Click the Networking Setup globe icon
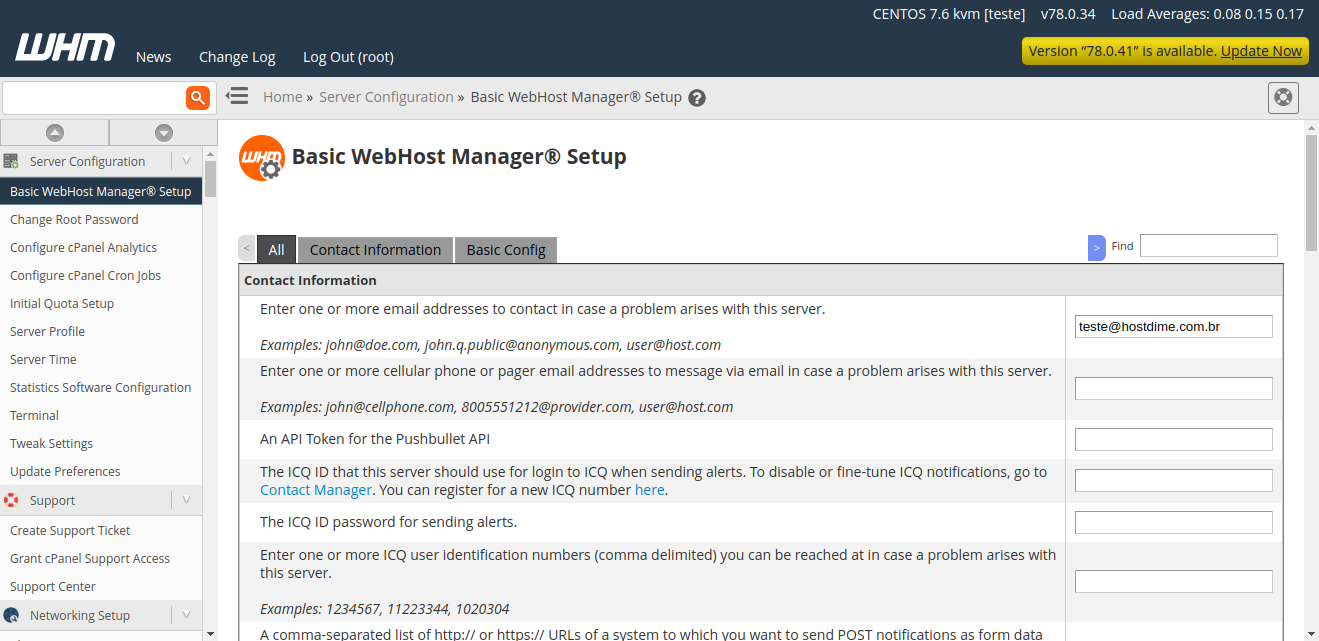The width and height of the screenshot is (1319, 641). point(11,615)
